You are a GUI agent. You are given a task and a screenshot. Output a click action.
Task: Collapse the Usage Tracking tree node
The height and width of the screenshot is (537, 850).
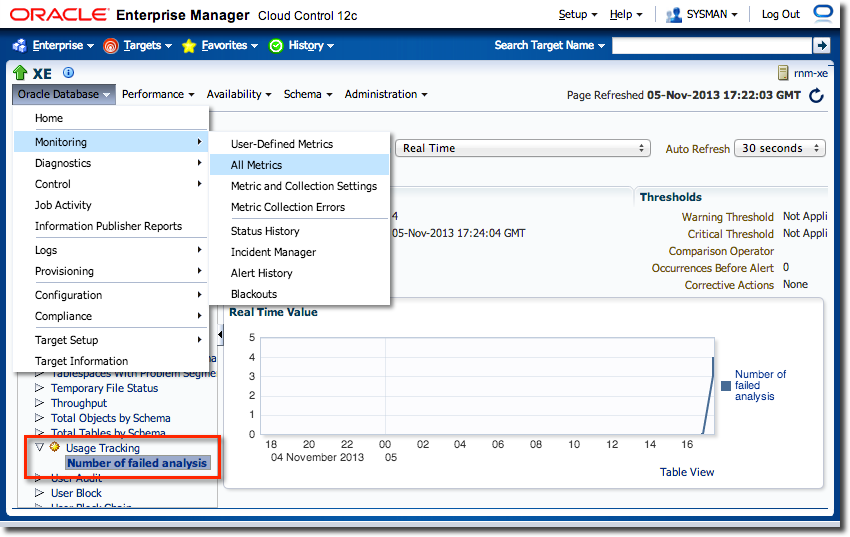(x=40, y=448)
